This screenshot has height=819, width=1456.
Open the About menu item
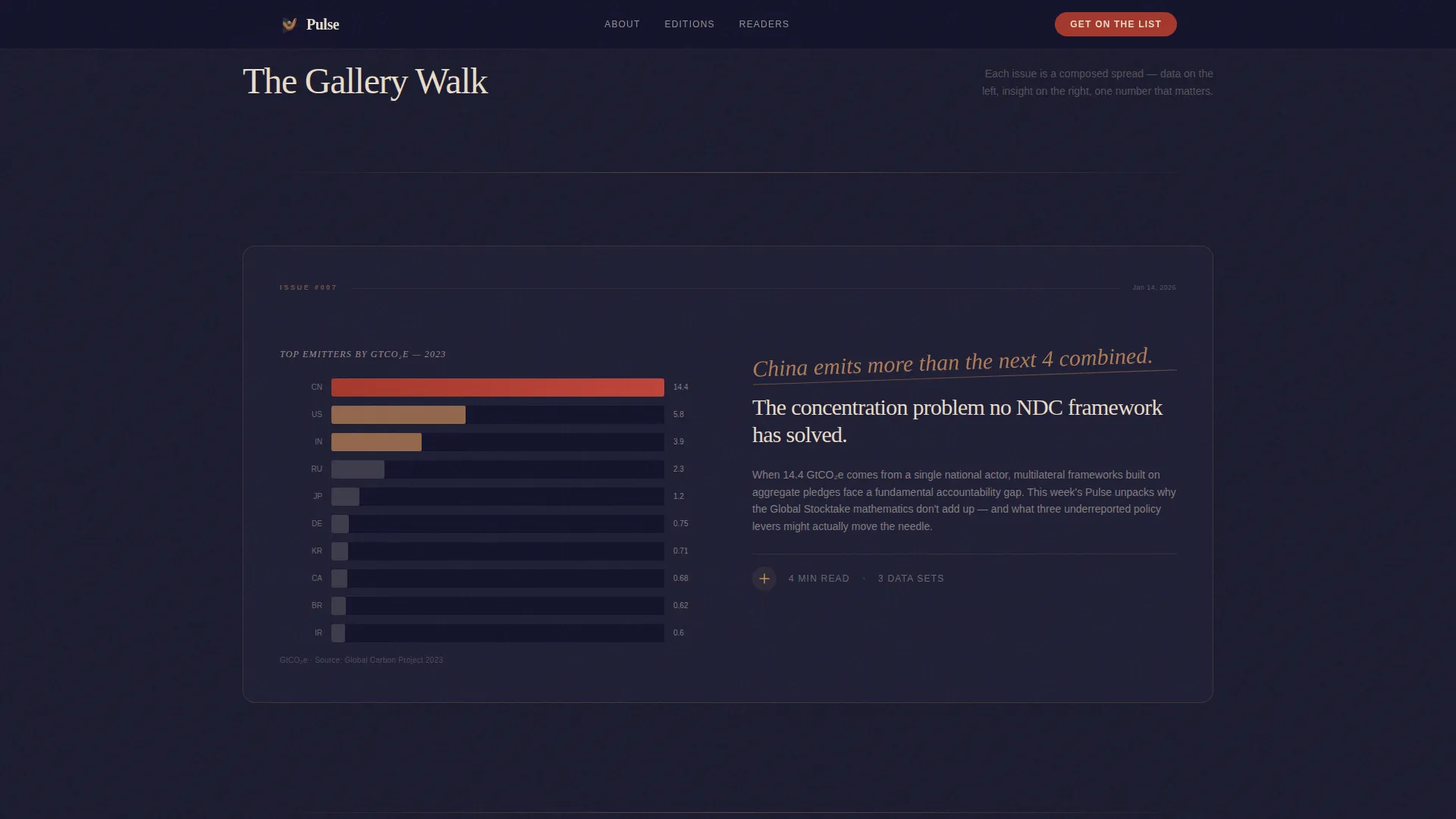(622, 24)
